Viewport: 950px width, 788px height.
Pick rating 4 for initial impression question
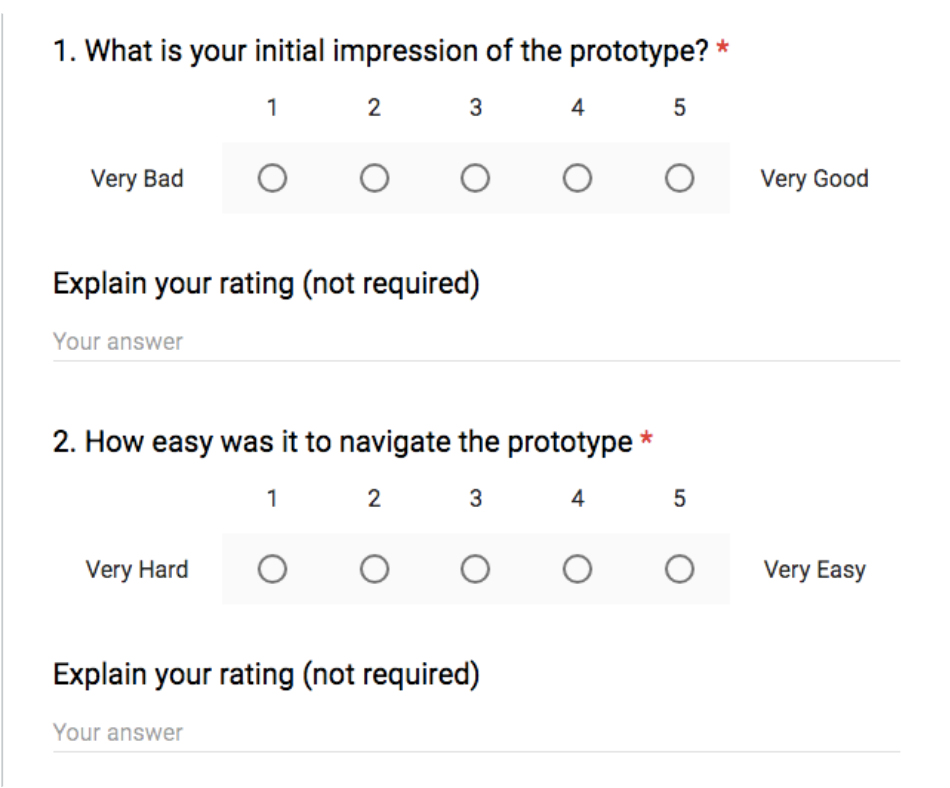[577, 178]
